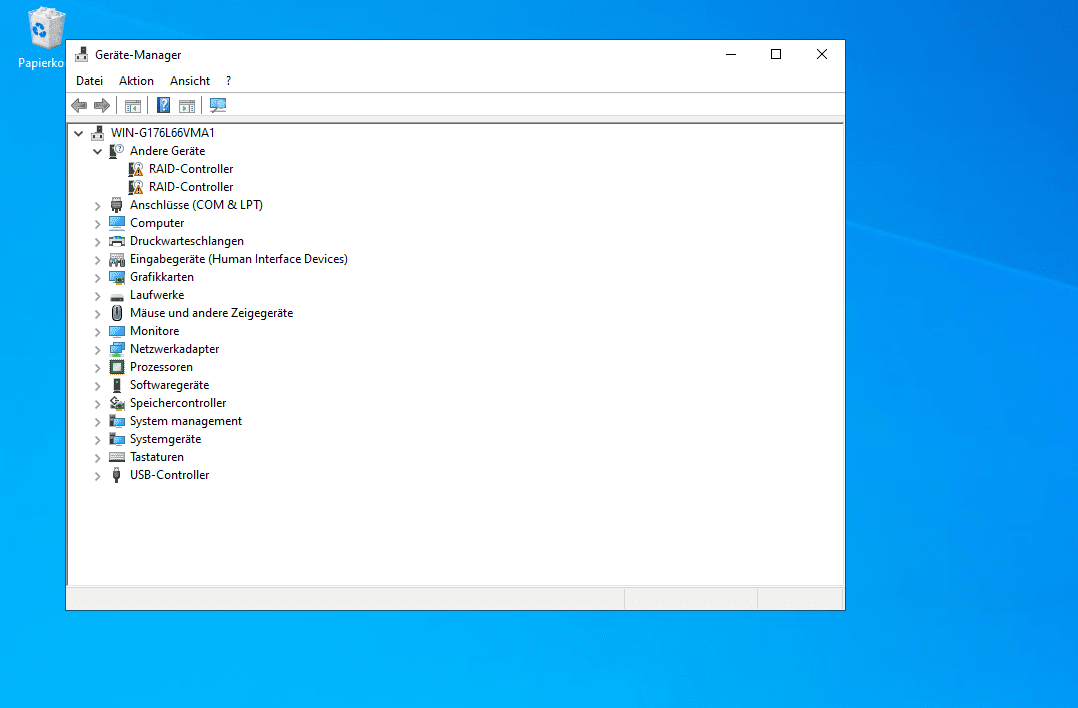The height and width of the screenshot is (708, 1078).
Task: Click the Speichercontroller icon
Action: (x=117, y=403)
